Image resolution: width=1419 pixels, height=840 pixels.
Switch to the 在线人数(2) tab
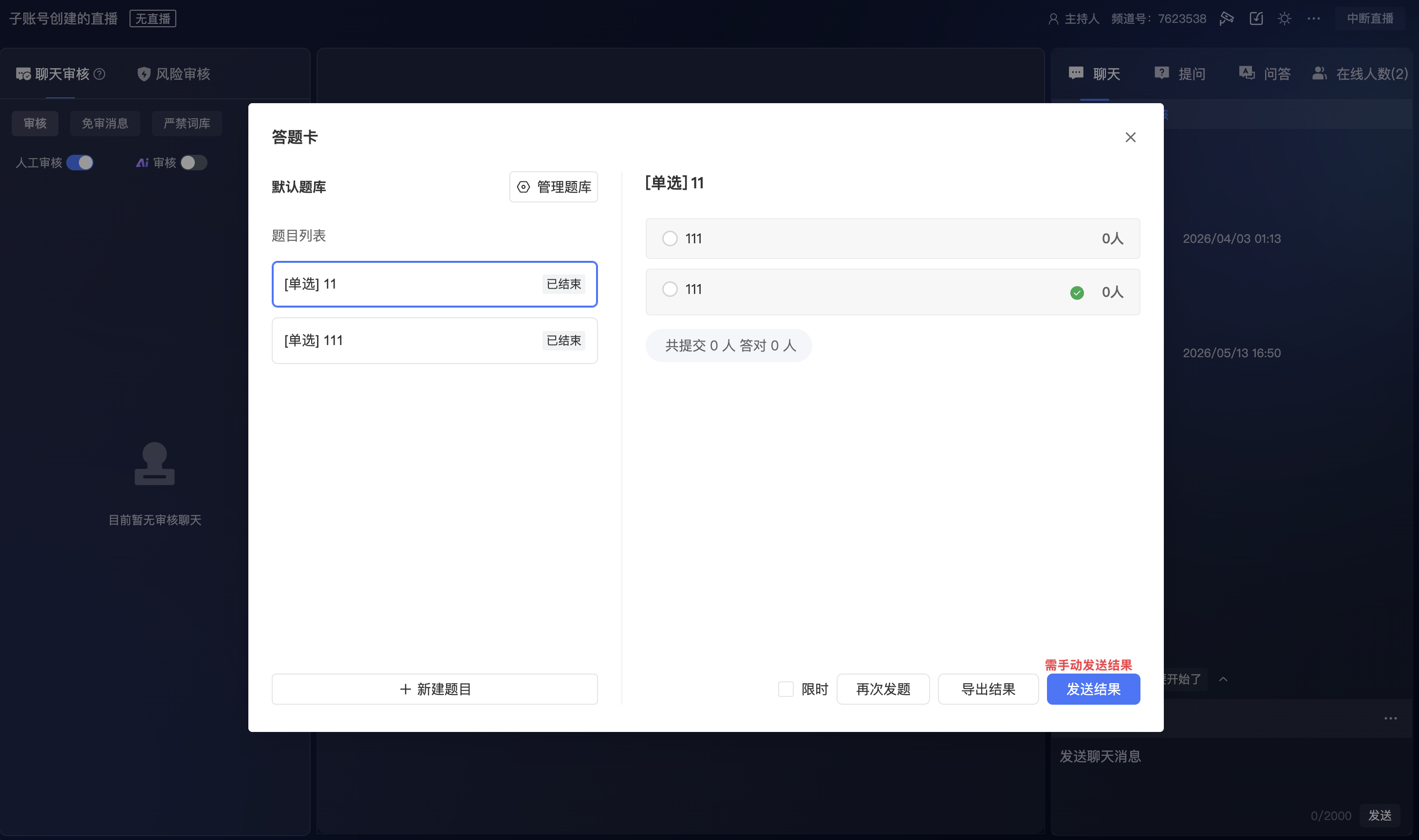click(1360, 74)
